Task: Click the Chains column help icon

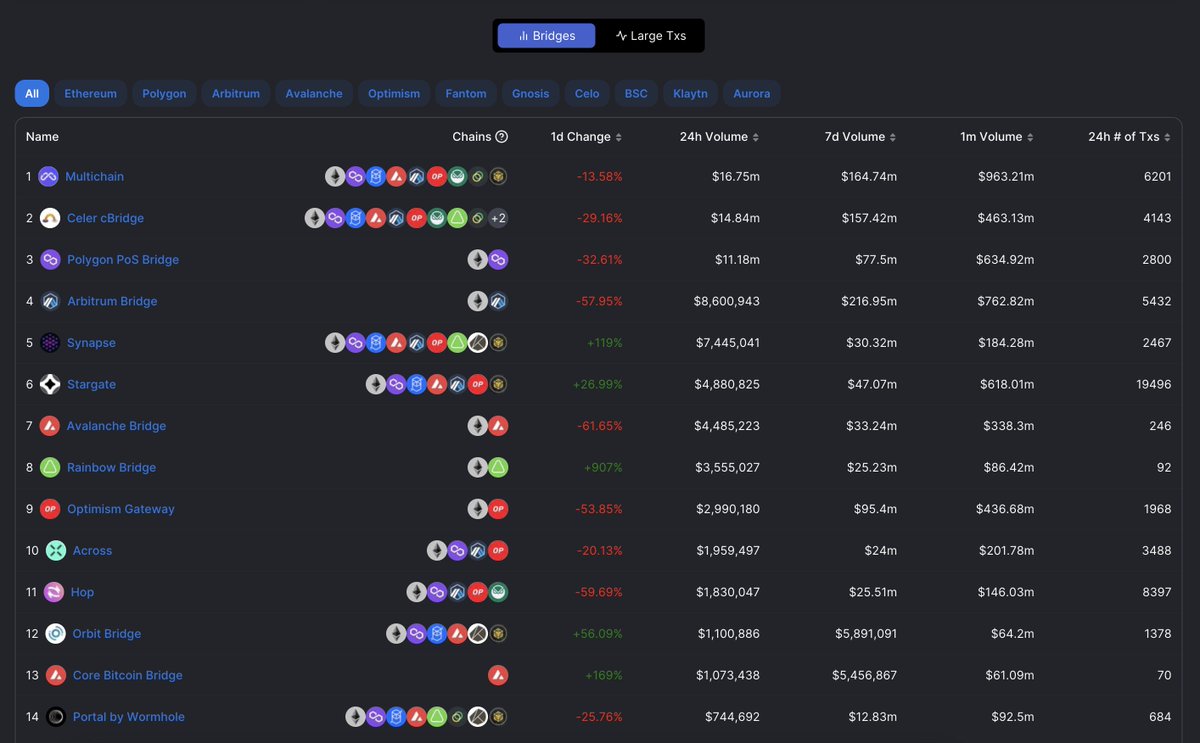Action: pyautogui.click(x=504, y=136)
